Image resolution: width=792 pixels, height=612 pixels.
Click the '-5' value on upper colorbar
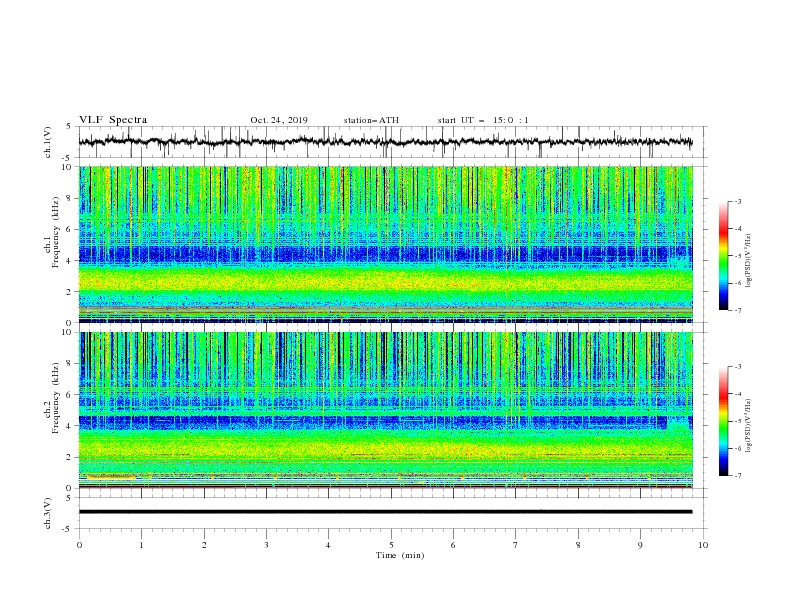(x=738, y=256)
